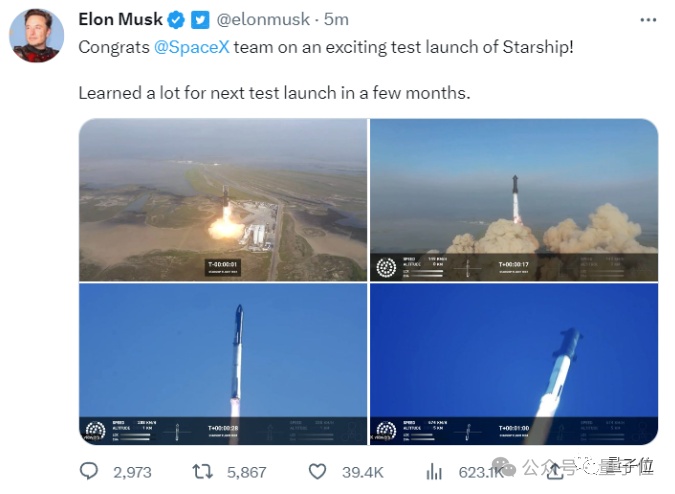This screenshot has height=494, width=675.
Task: Open the liftoff aerial launch photo
Action: [x=223, y=200]
